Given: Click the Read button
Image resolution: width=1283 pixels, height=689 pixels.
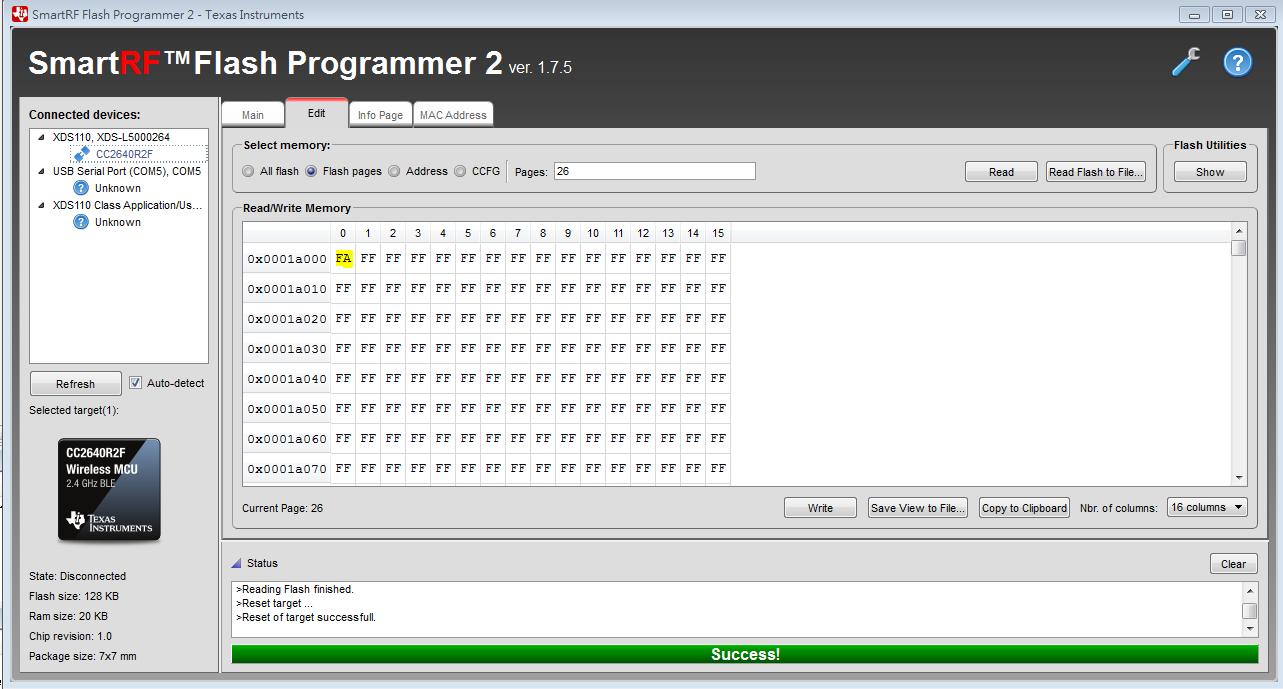Looking at the screenshot, I should tap(1001, 172).
